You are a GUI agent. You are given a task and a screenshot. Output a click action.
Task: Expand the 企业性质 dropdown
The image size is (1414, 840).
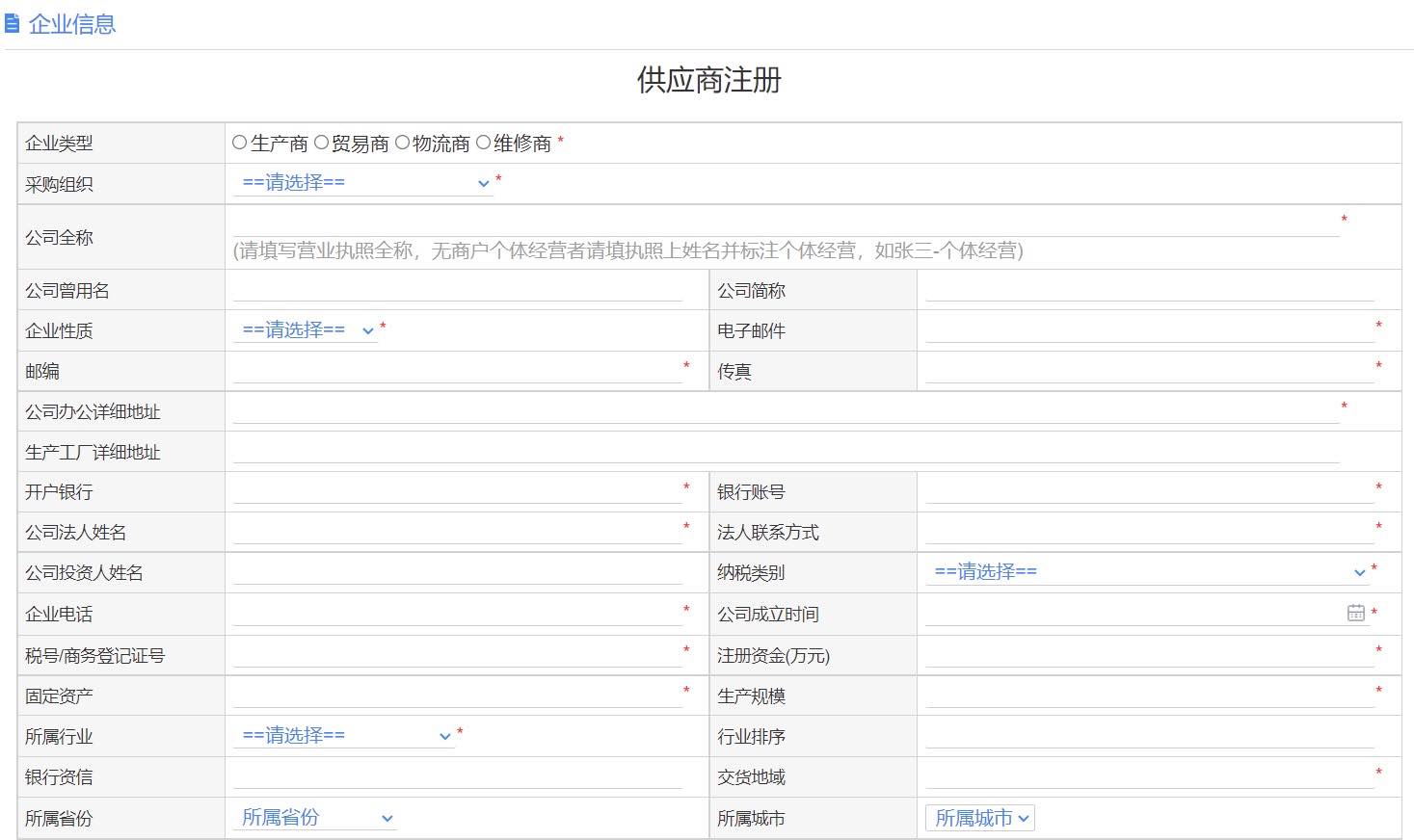(306, 330)
